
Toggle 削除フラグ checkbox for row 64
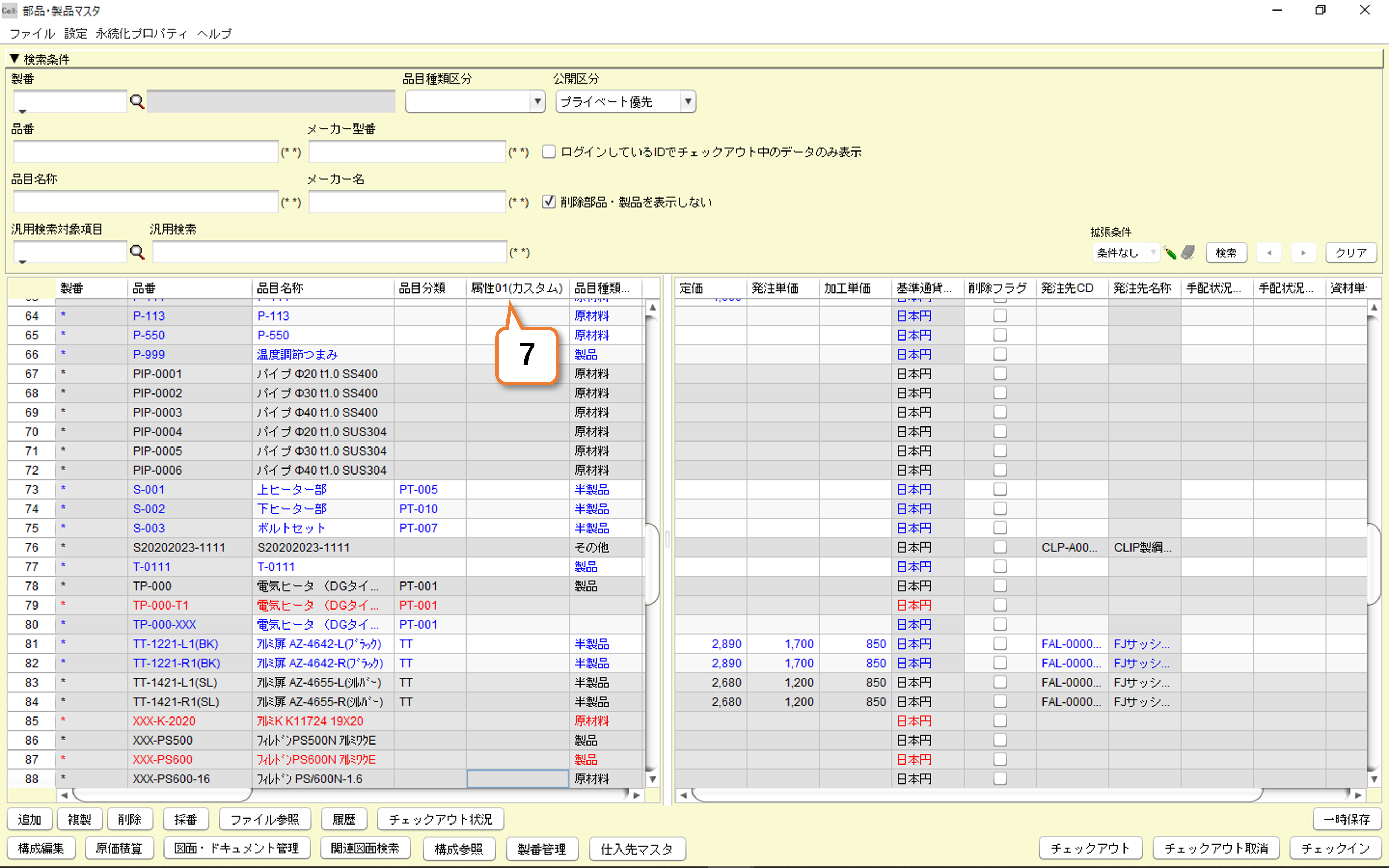click(x=1000, y=316)
